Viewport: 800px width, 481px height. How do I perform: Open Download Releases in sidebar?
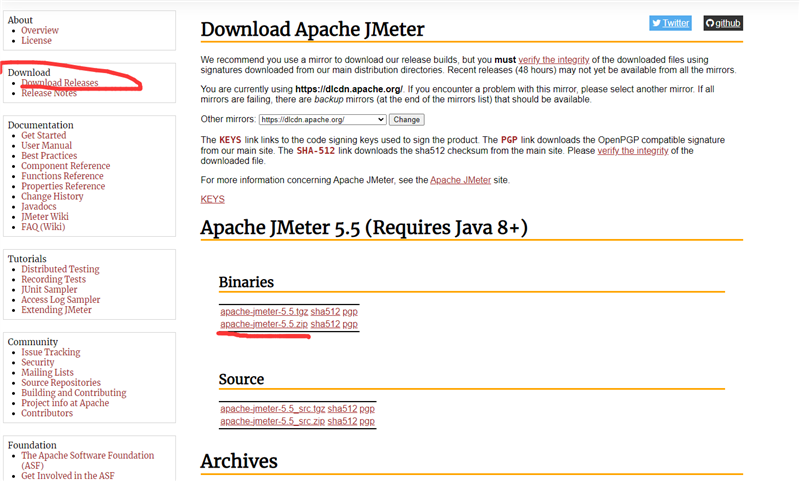(x=60, y=83)
